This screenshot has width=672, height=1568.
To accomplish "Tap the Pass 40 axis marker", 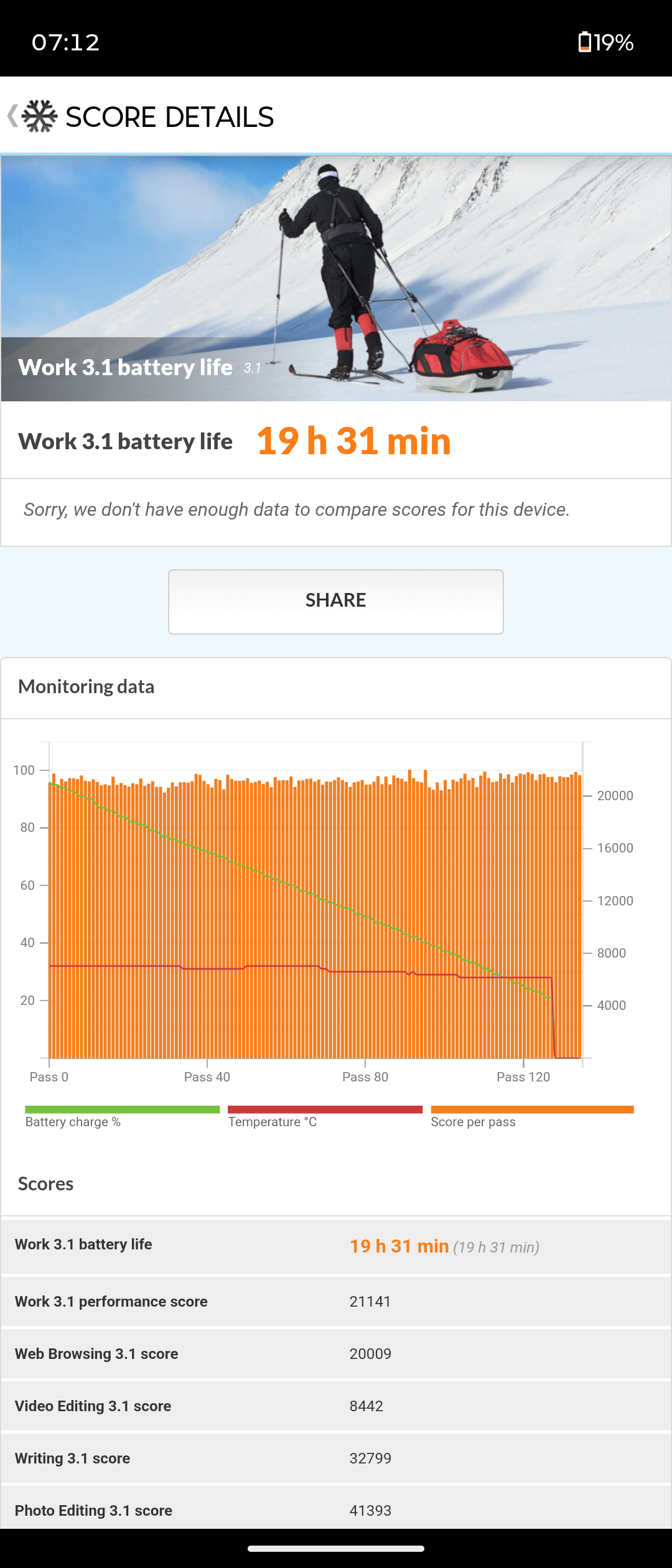I will [x=207, y=1077].
